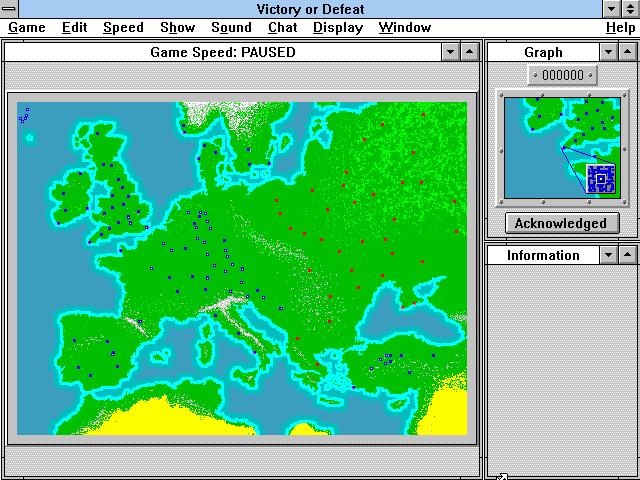Open the Edit menu
Screen dimensions: 640x480
click(x=75, y=28)
